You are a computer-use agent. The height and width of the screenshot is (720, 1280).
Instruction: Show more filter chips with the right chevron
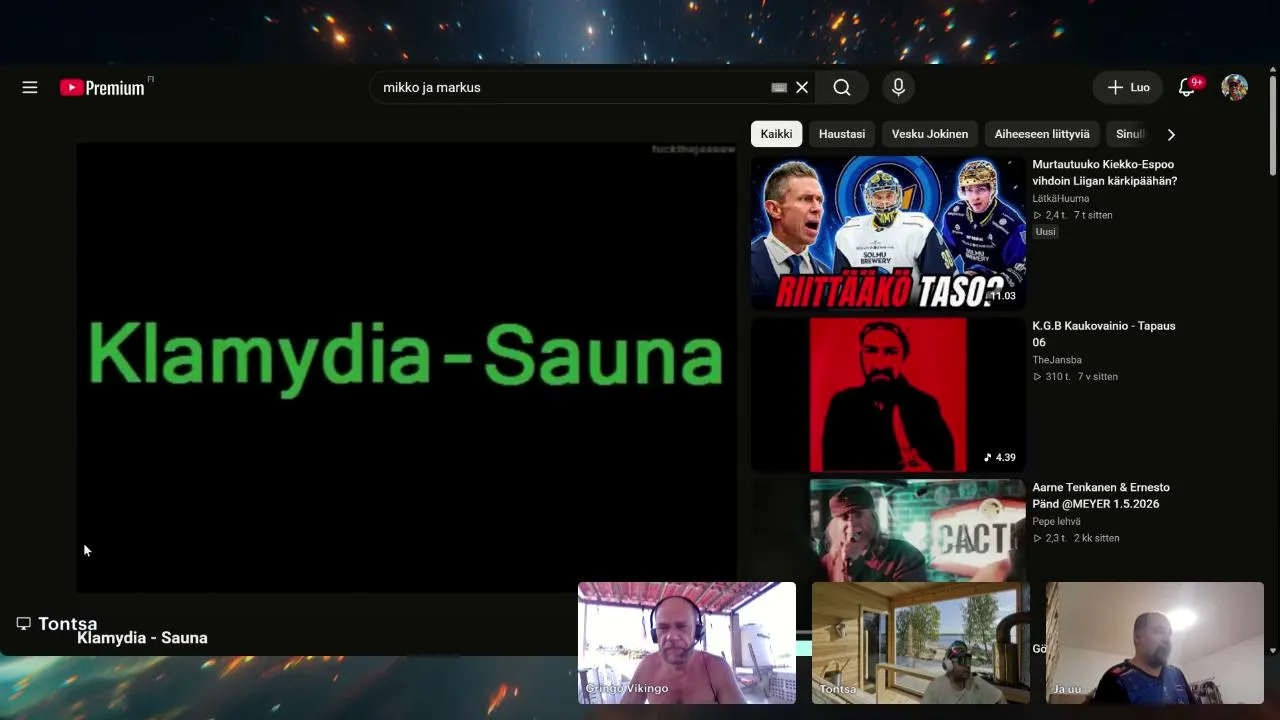point(1171,134)
